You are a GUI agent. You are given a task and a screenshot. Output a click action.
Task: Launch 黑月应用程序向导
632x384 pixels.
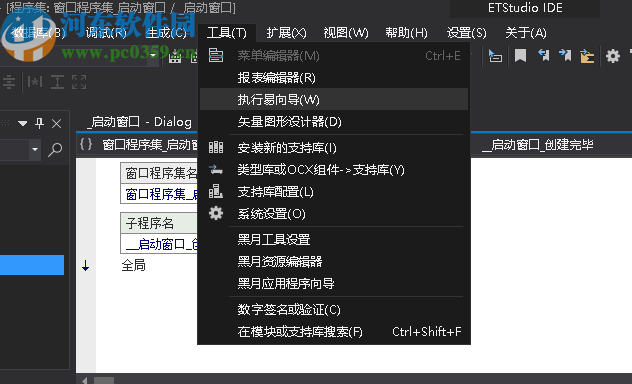click(334, 284)
